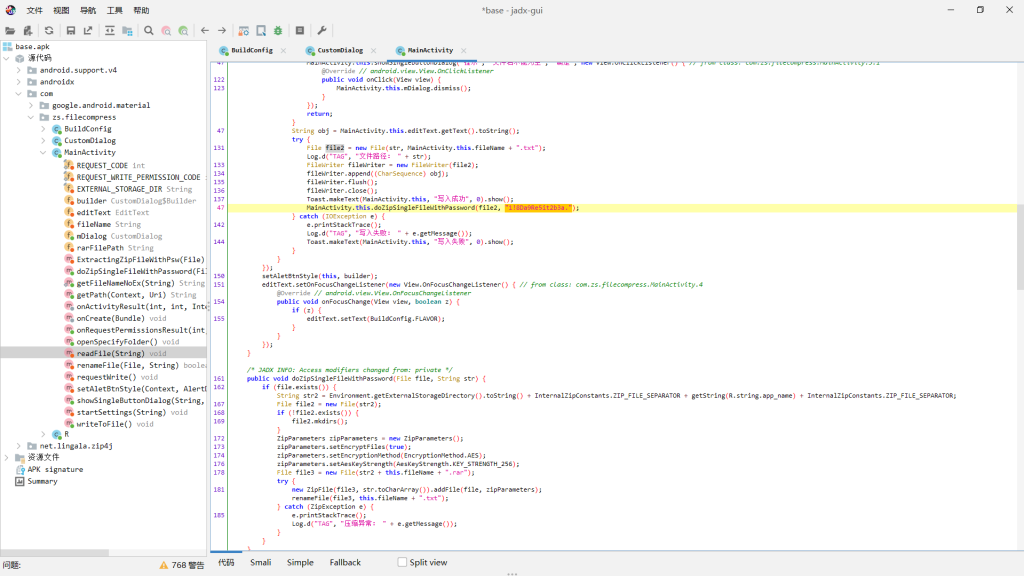Click the 768 警告 warnings label
This screenshot has width=1024, height=576.
pos(188,565)
